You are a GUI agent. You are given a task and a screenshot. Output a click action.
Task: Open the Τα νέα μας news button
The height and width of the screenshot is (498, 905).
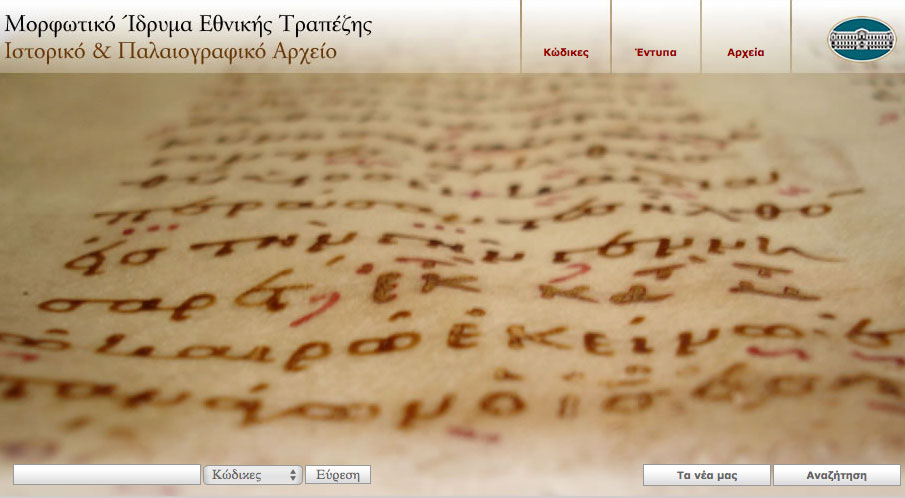[x=706, y=475]
